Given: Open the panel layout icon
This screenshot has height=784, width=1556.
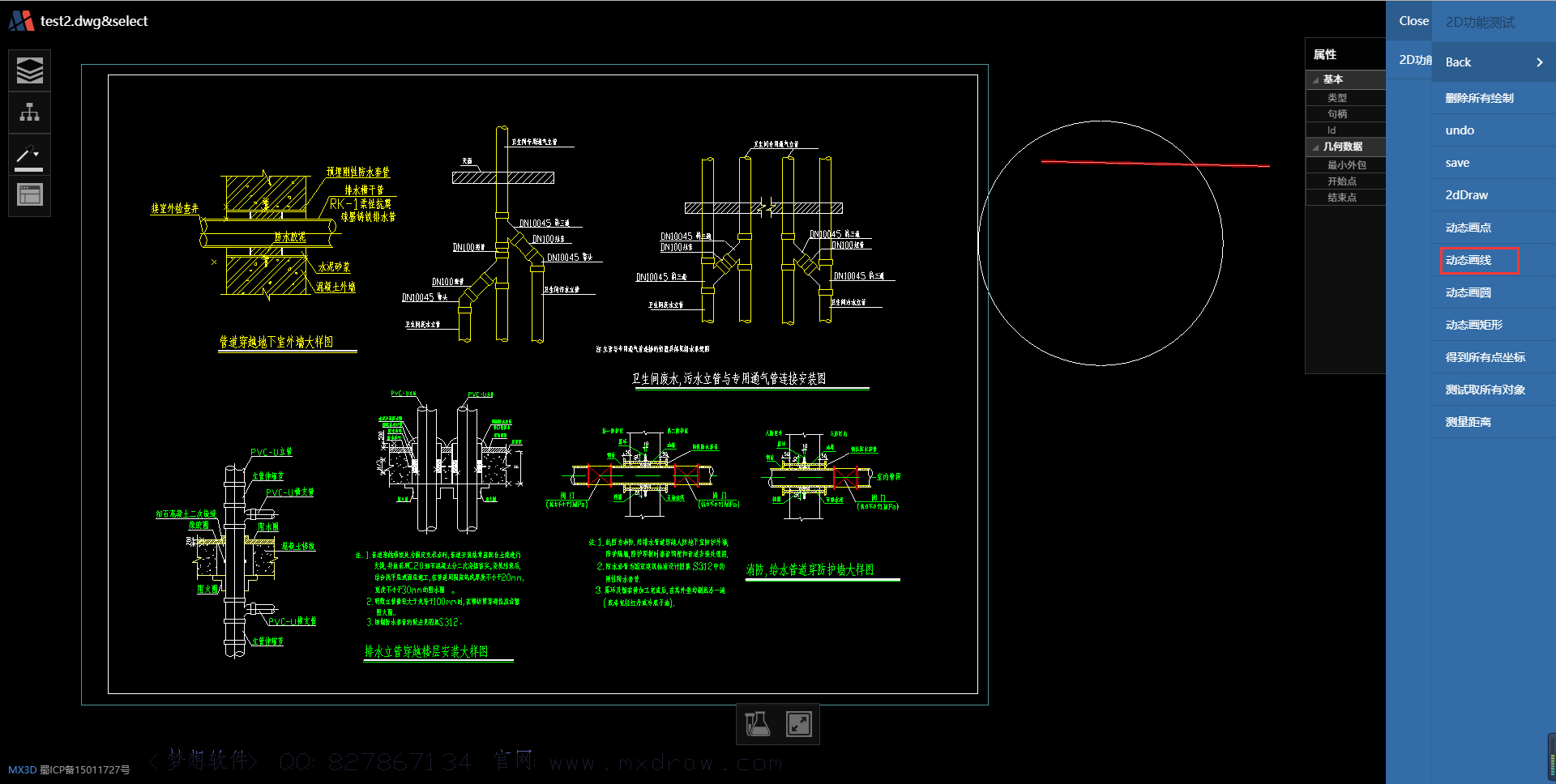Looking at the screenshot, I should pyautogui.click(x=30, y=195).
